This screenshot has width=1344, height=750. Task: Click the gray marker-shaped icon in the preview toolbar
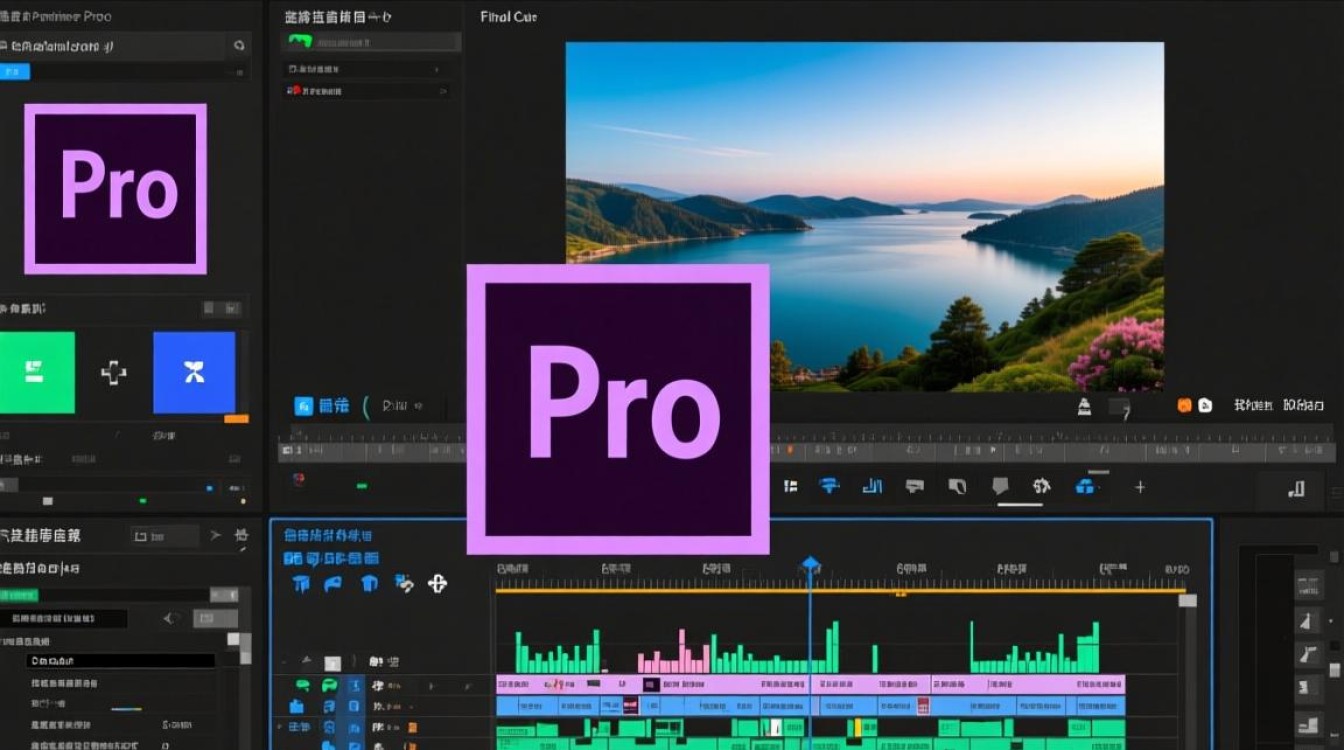pyautogui.click(x=1000, y=487)
